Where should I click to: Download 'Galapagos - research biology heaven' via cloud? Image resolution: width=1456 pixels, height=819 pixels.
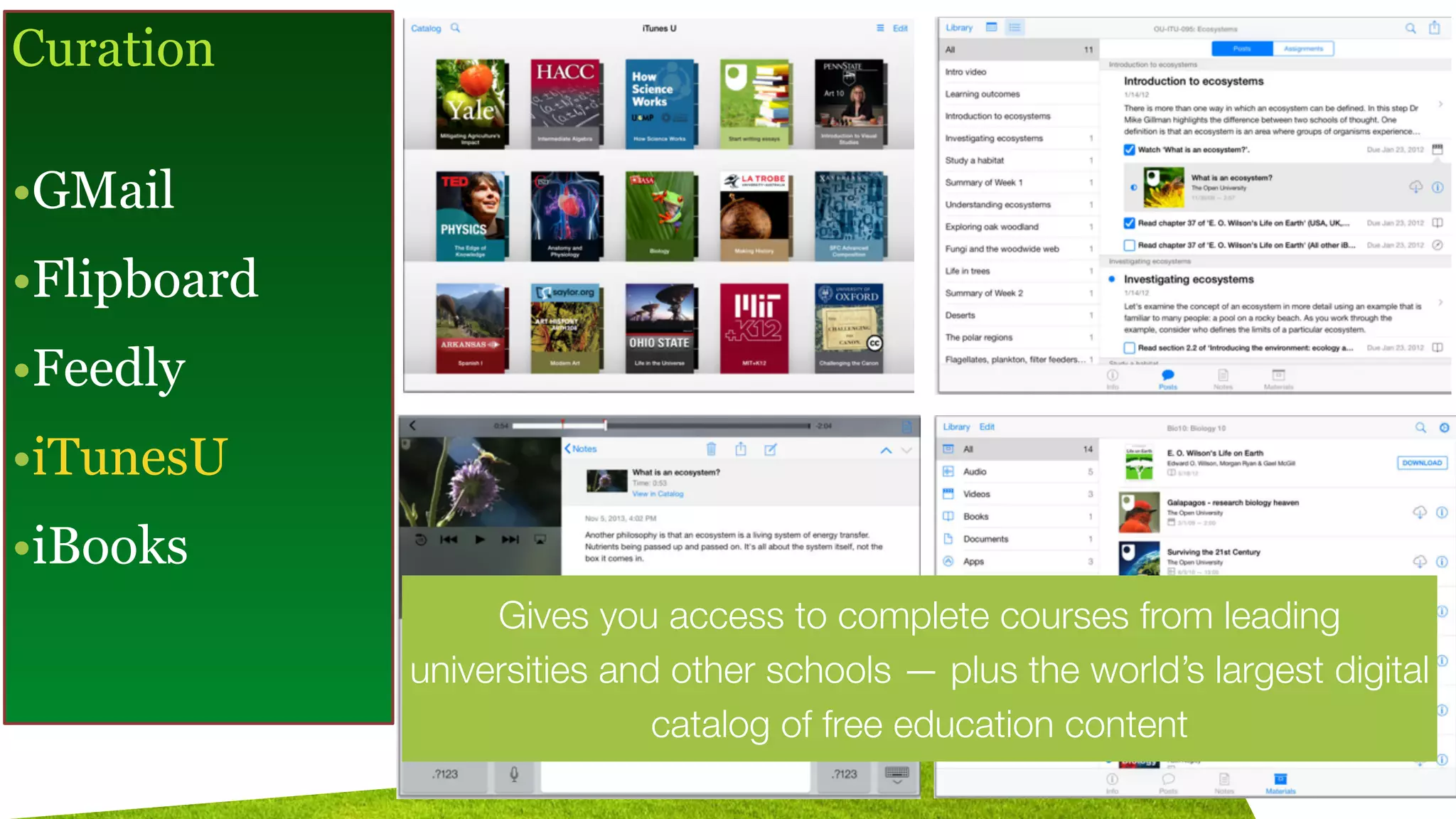[1420, 512]
